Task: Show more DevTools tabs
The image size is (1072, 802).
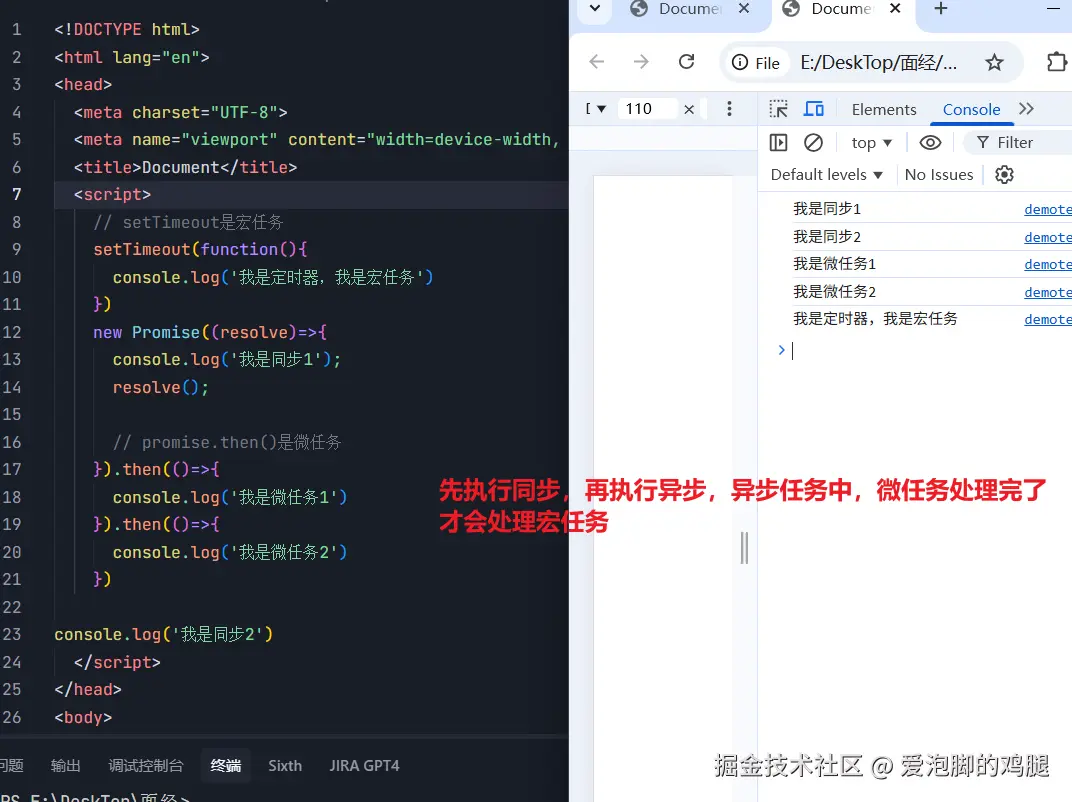Action: 1026,109
